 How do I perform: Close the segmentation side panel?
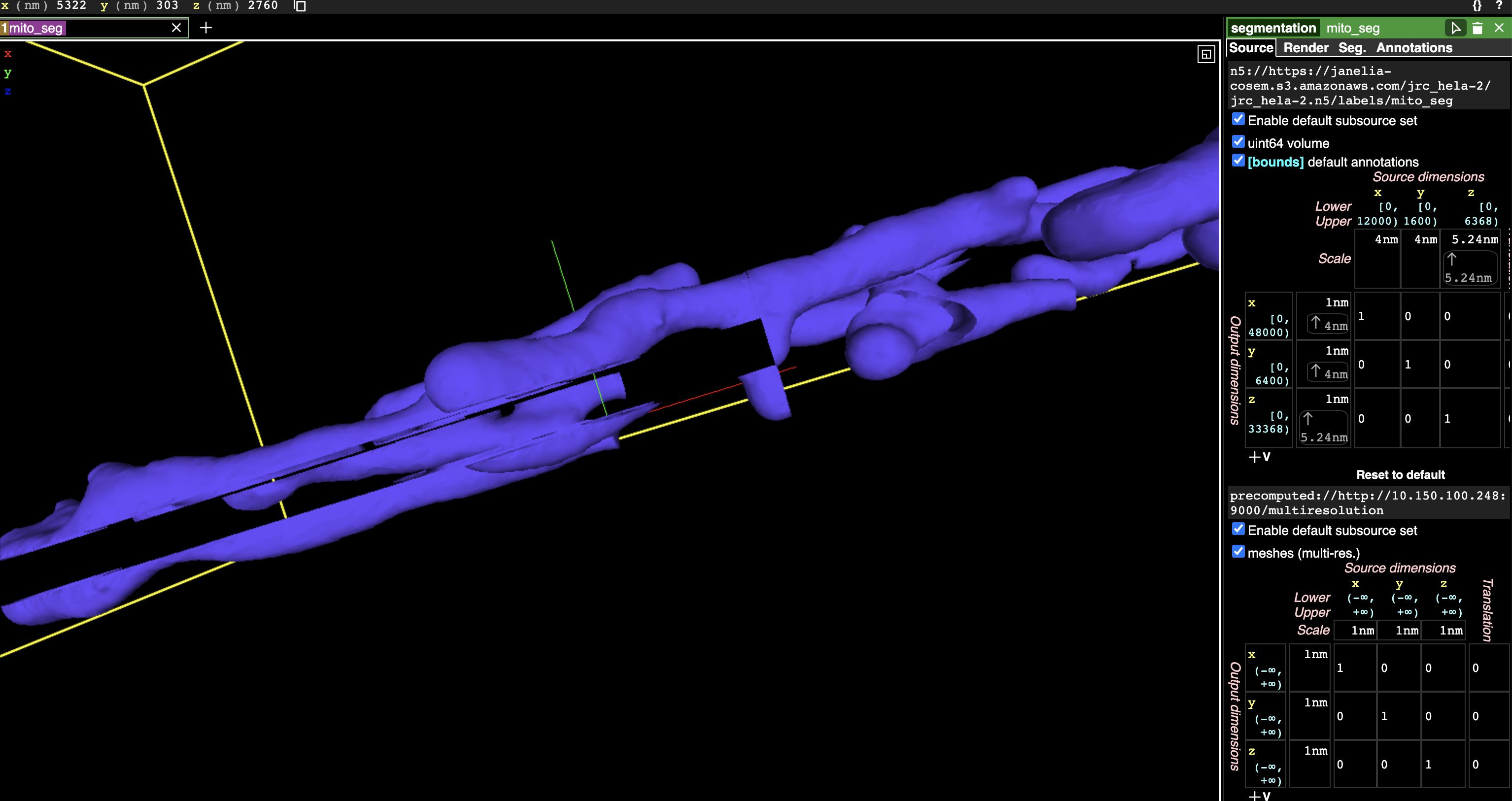pos(1499,28)
